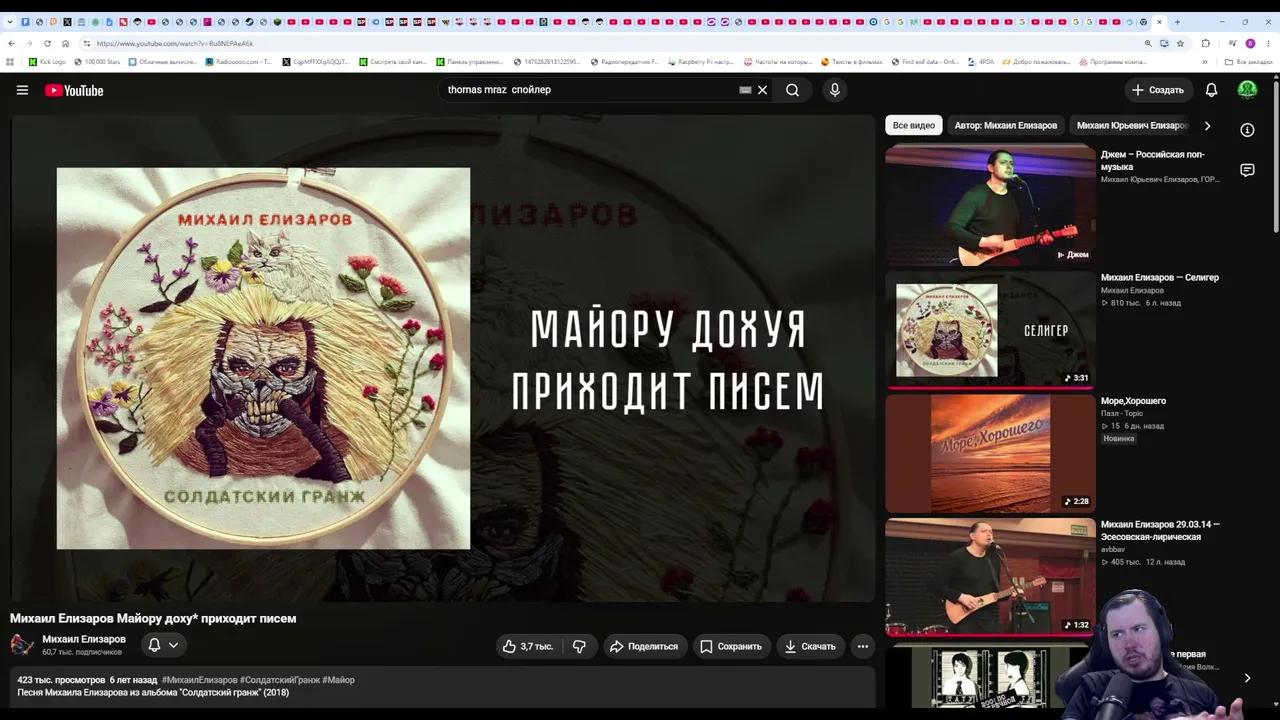Open the bookmarks bar apps grid
Screen dimensions: 1280x720
[11, 62]
